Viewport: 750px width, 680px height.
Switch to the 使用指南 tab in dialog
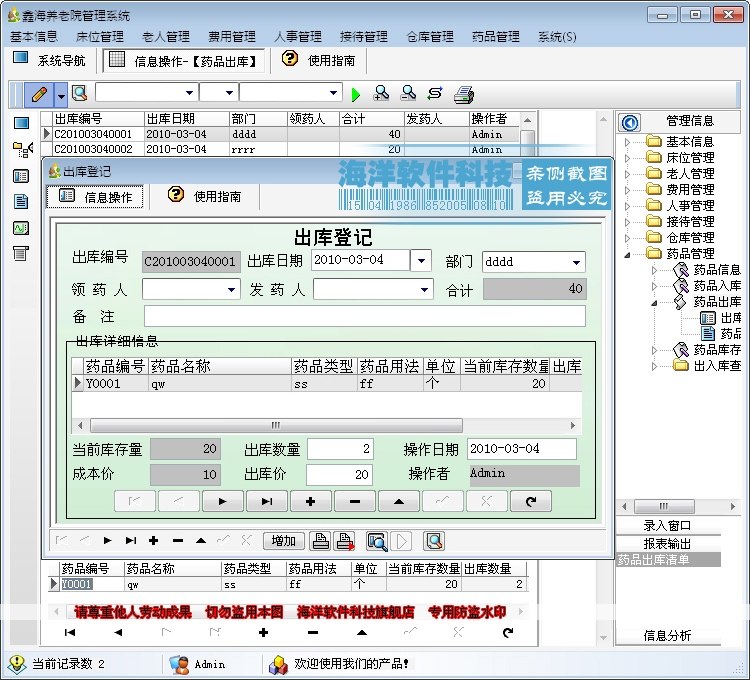click(205, 196)
